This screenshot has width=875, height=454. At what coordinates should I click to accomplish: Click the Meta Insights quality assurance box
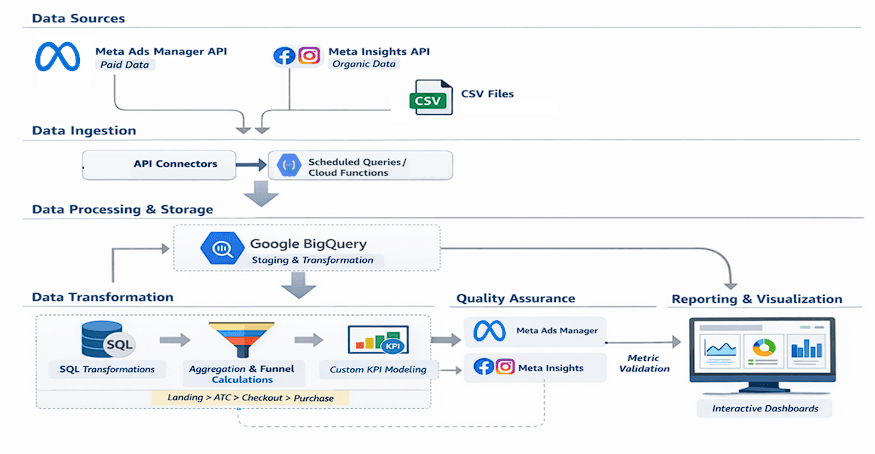537,367
